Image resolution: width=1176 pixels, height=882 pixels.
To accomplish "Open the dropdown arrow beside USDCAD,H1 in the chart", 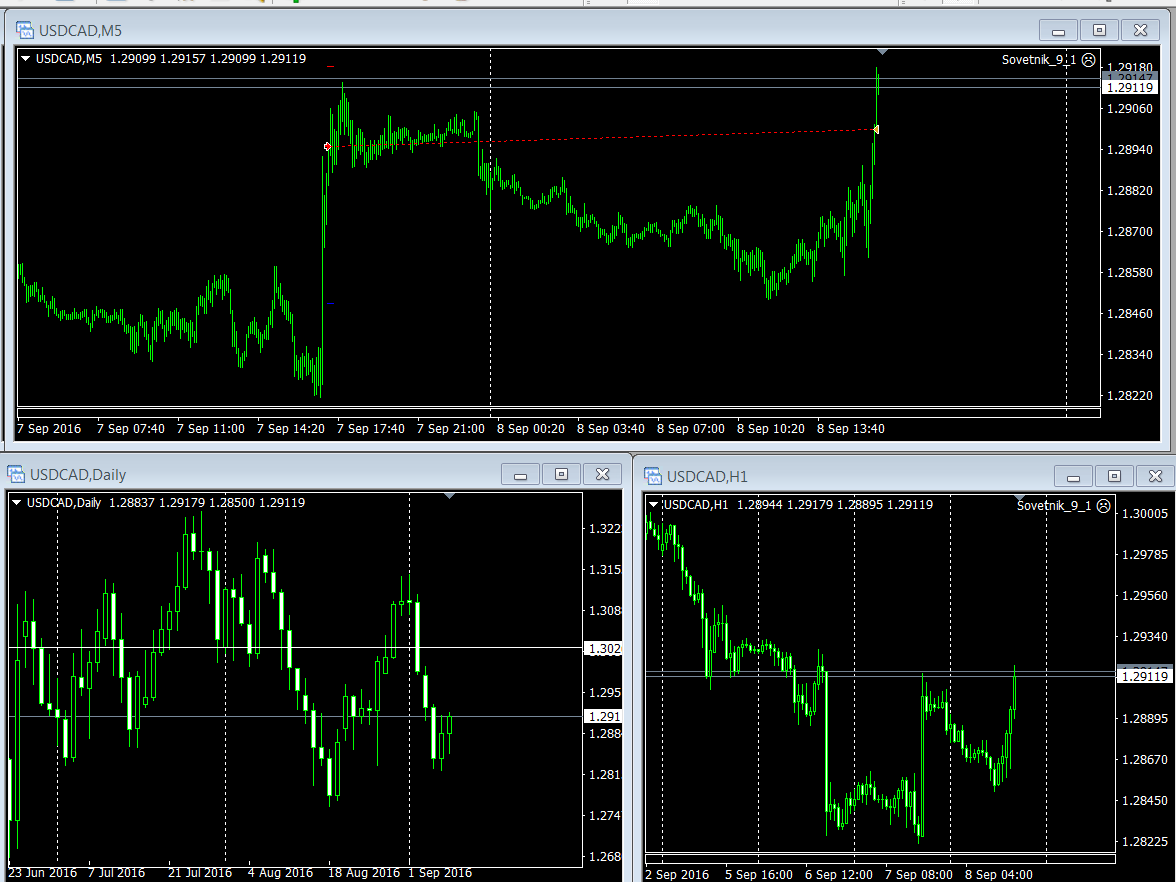I will [653, 505].
